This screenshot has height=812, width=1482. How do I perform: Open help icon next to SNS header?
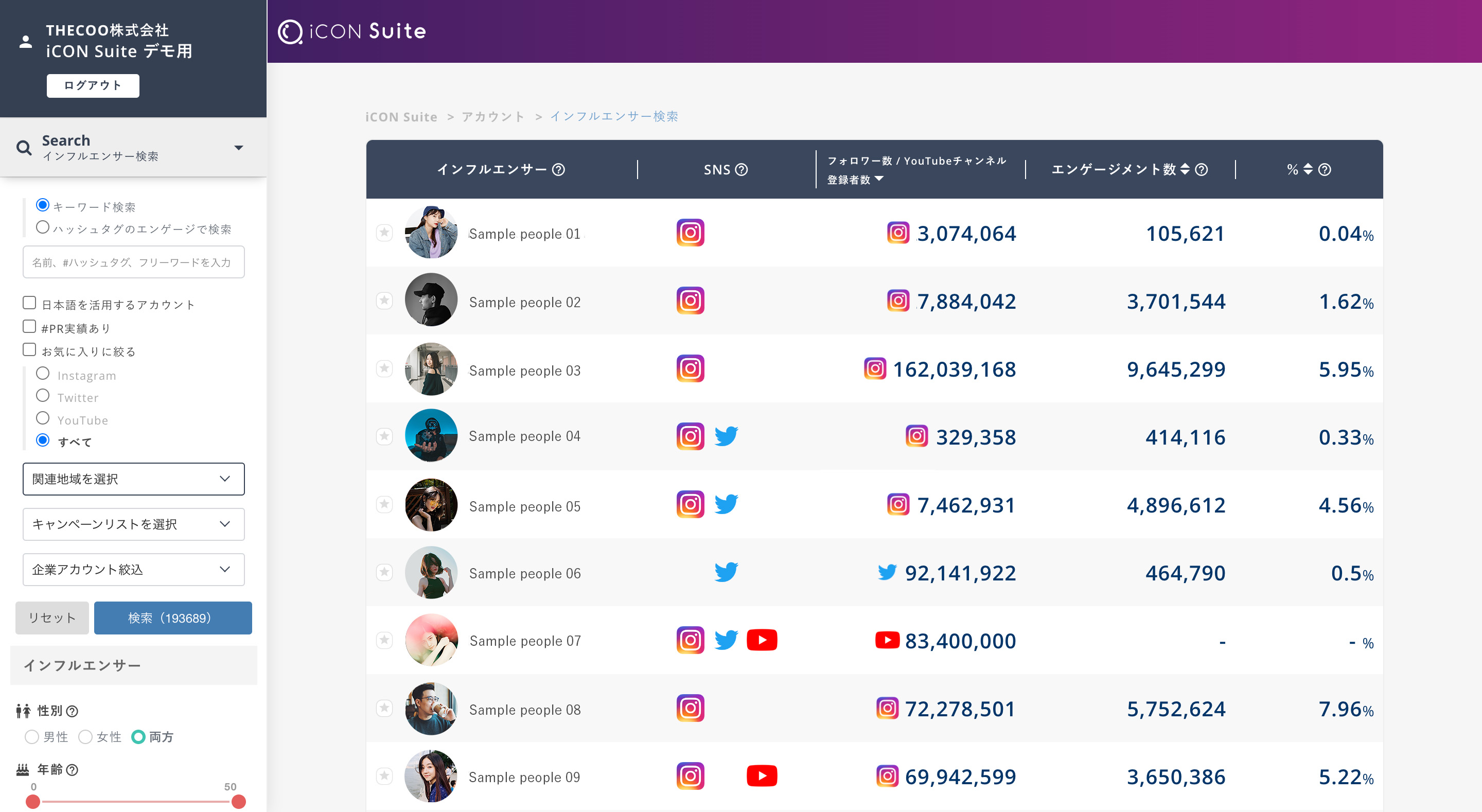pos(742,170)
